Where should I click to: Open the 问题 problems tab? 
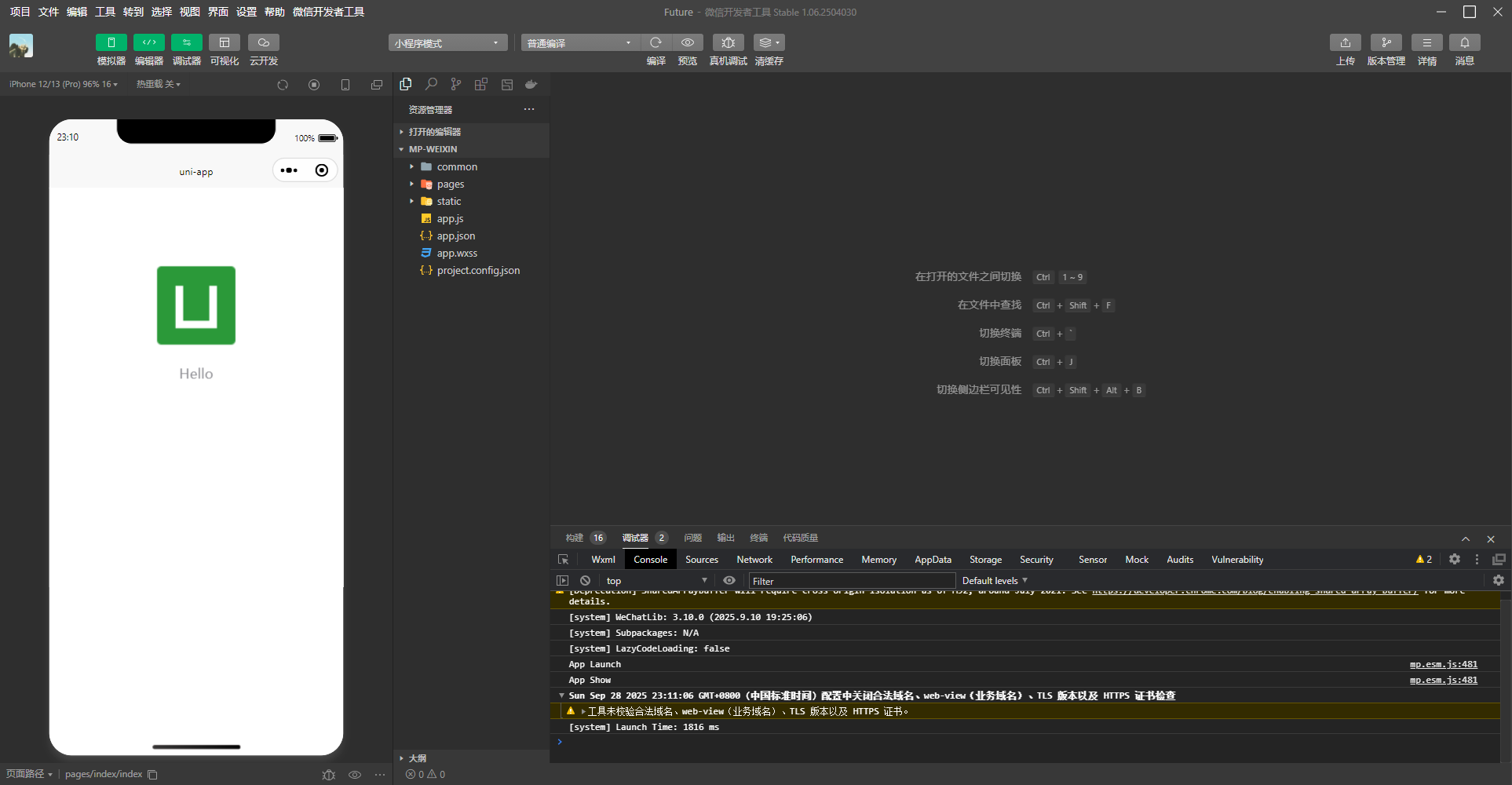coord(692,538)
